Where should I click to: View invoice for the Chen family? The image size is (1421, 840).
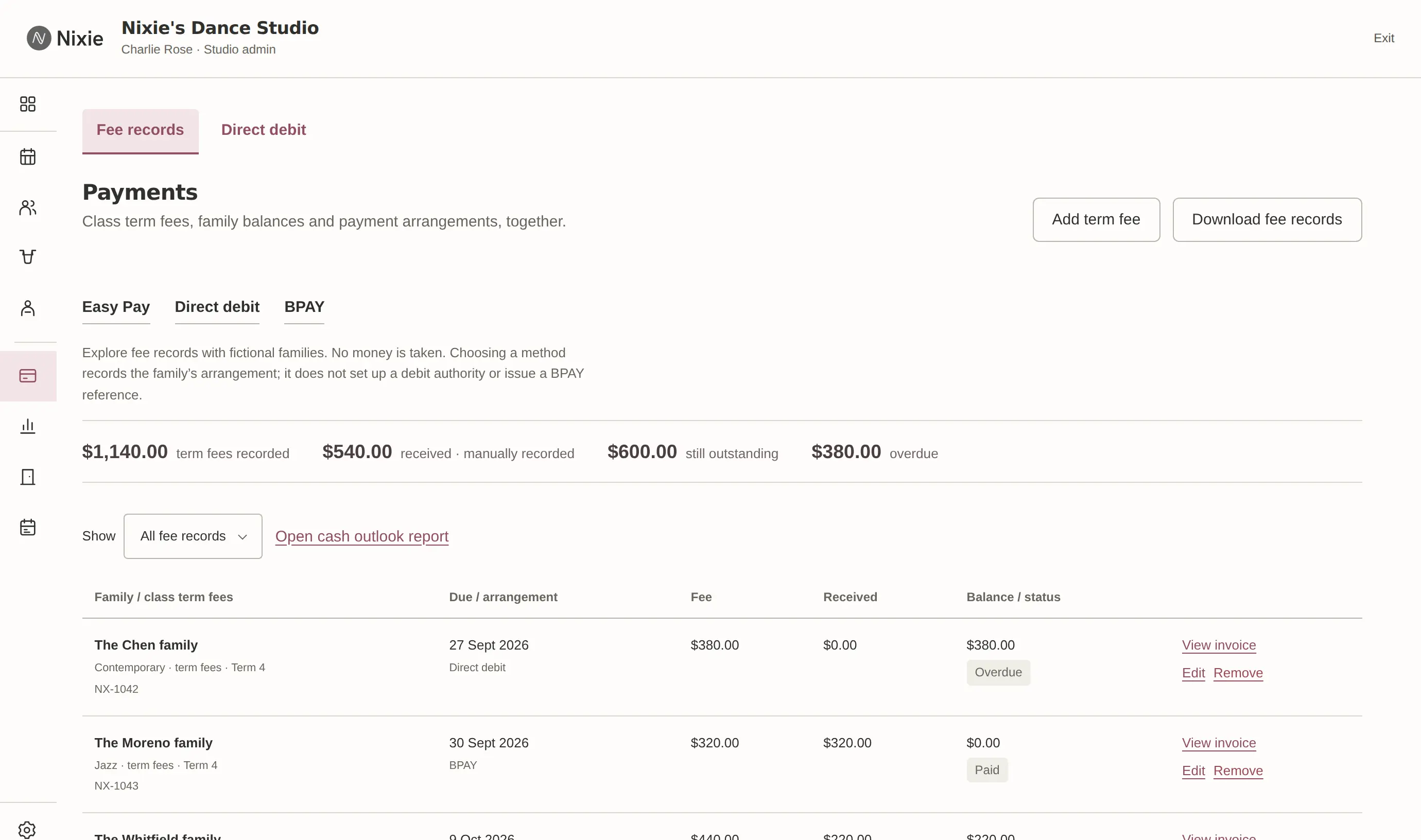1219,645
